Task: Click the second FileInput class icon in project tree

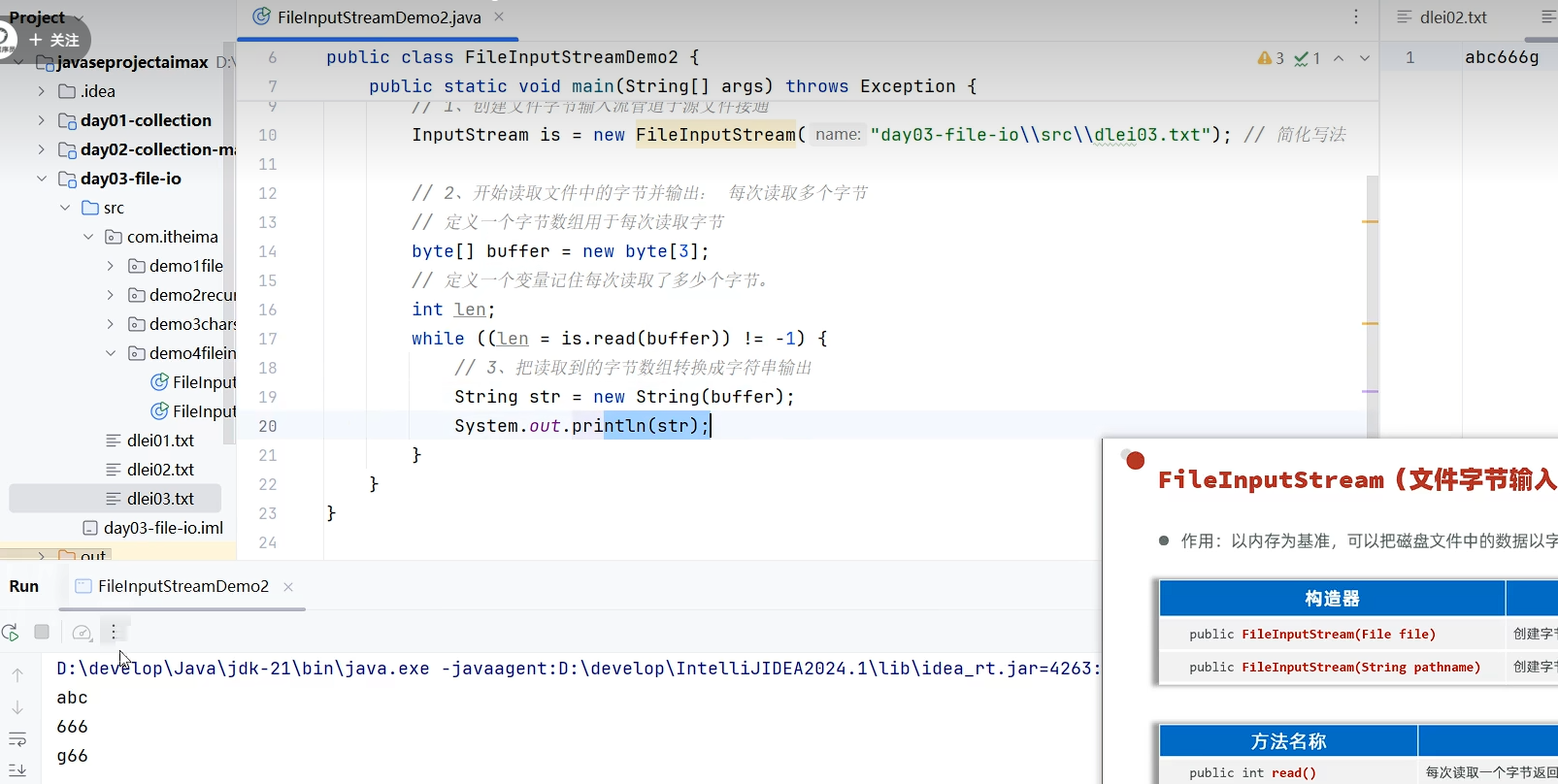Action: pyautogui.click(x=160, y=410)
